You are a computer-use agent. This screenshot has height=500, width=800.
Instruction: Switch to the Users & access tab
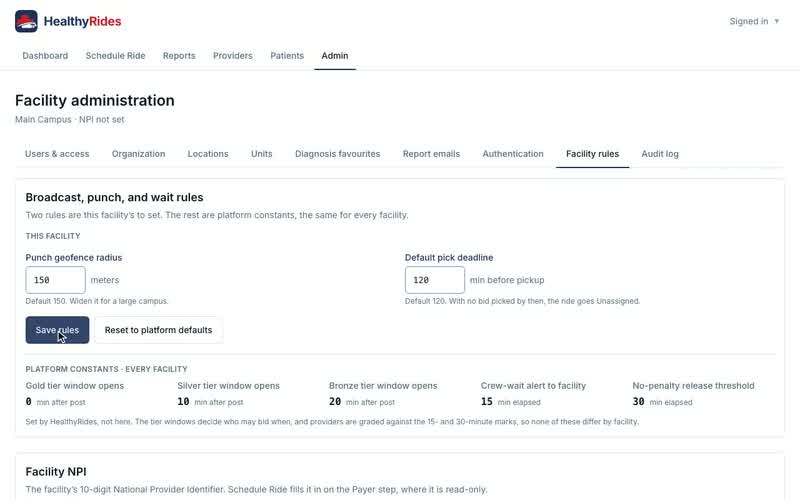pos(57,154)
